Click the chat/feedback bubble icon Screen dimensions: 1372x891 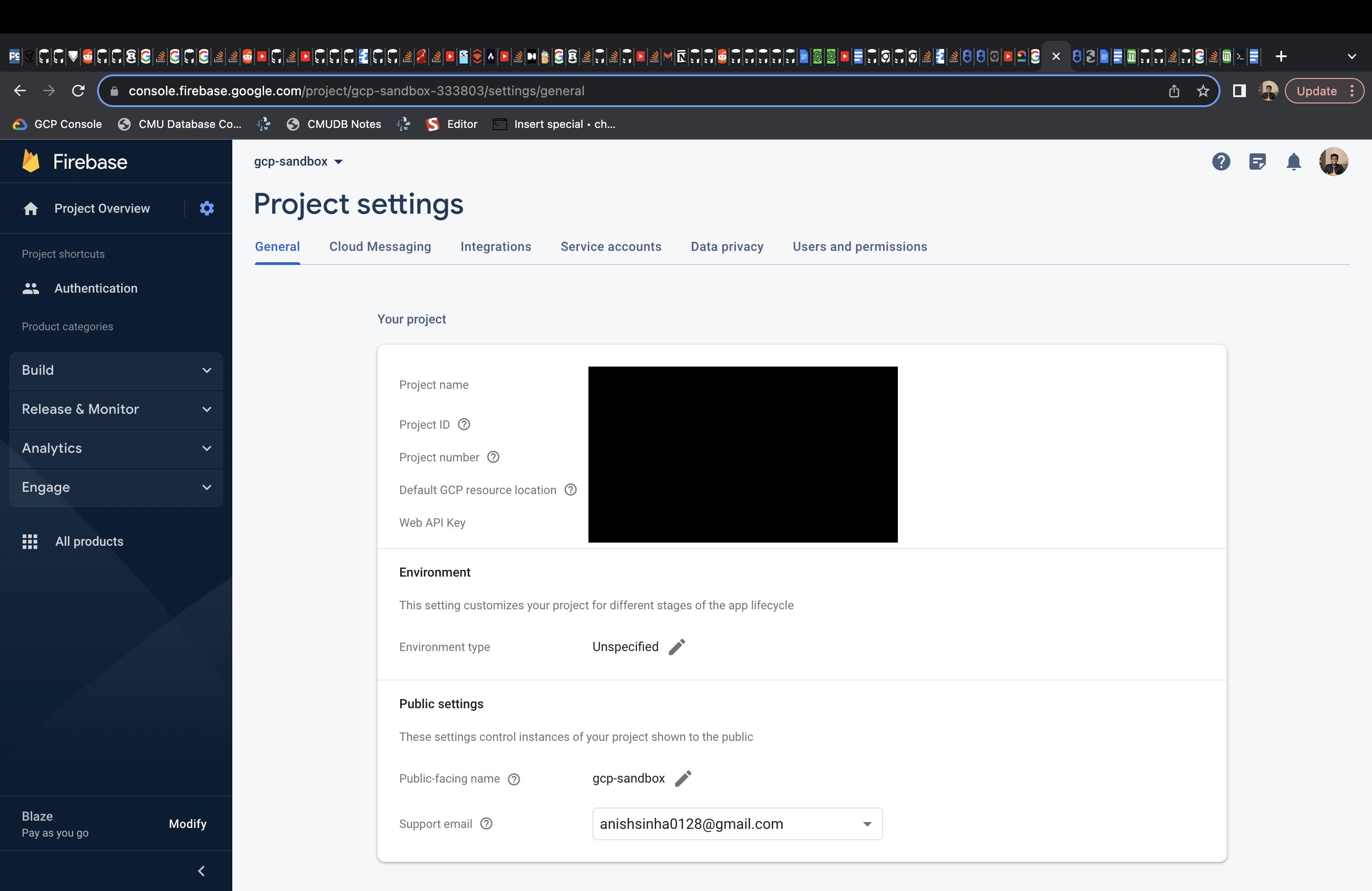tap(1257, 161)
